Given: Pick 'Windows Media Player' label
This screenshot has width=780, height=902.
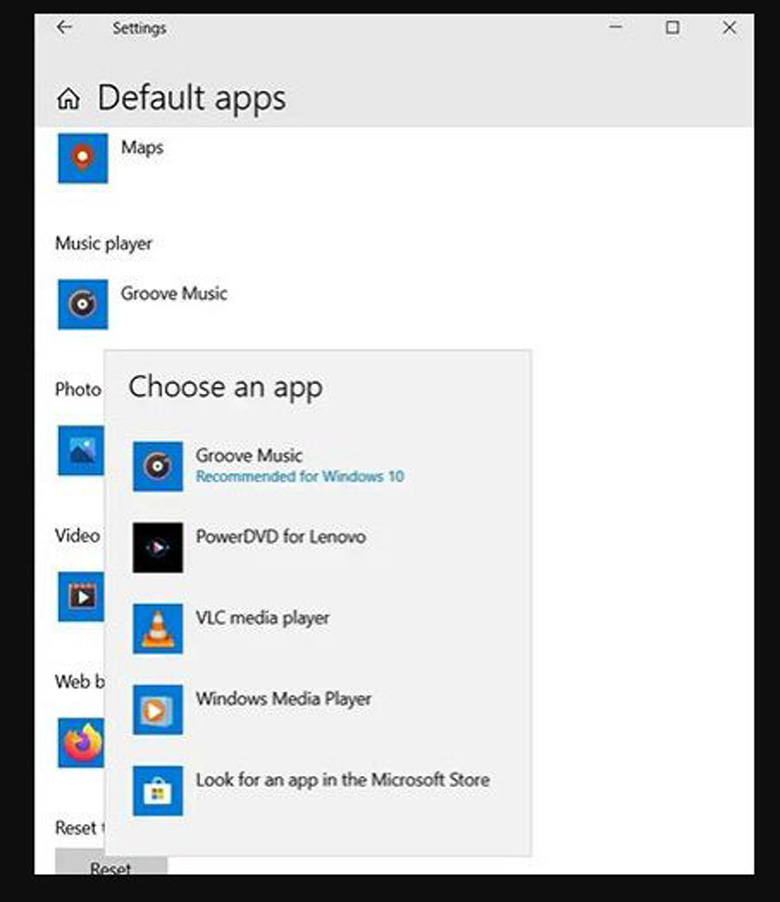Looking at the screenshot, I should 284,699.
